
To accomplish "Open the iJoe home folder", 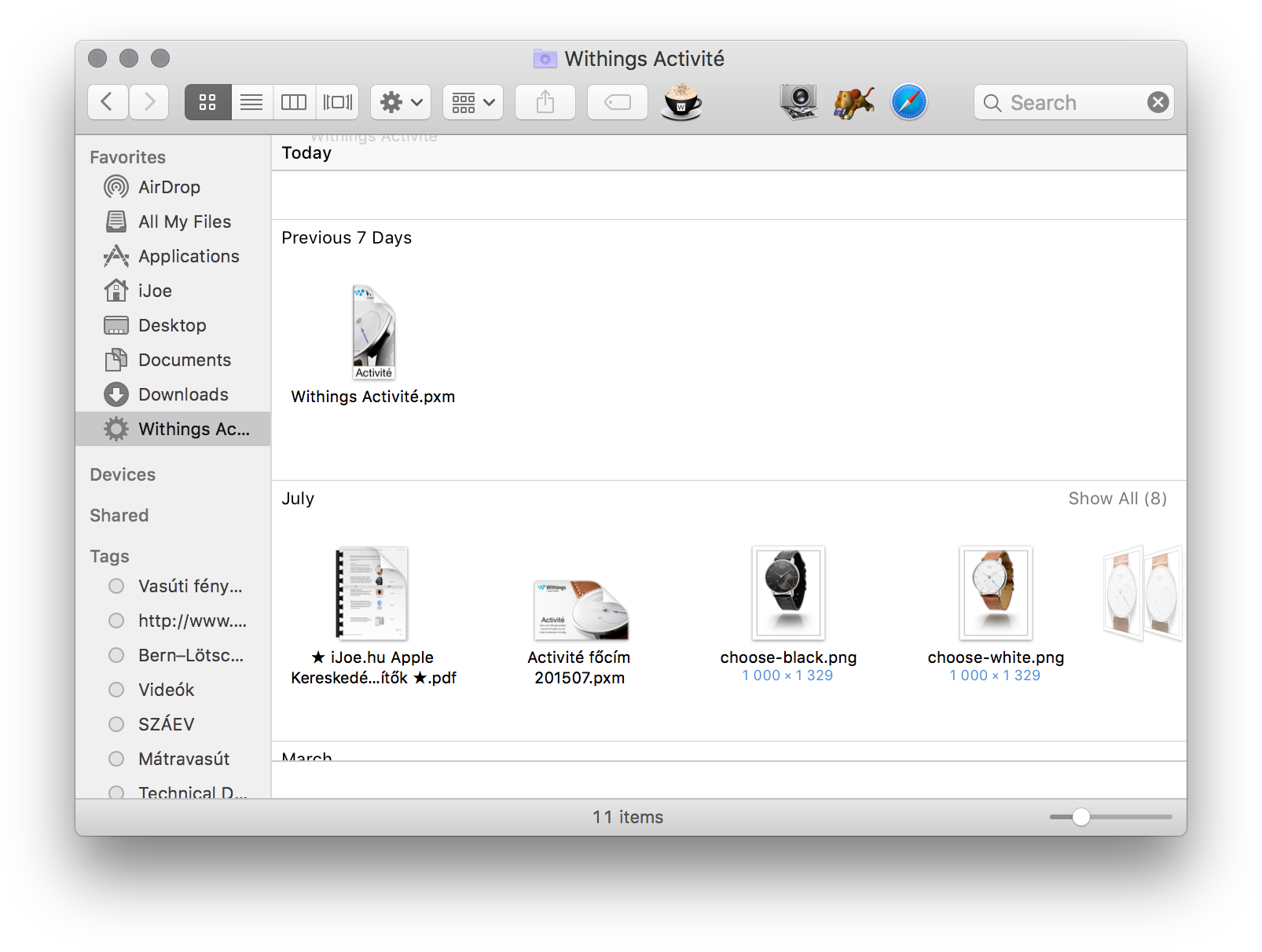I will pyautogui.click(x=173, y=291).
